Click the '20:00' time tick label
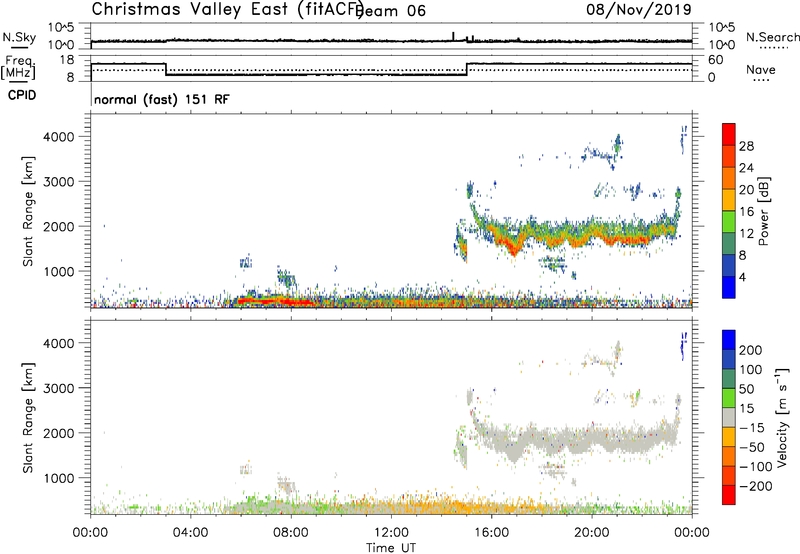 click(x=591, y=533)
